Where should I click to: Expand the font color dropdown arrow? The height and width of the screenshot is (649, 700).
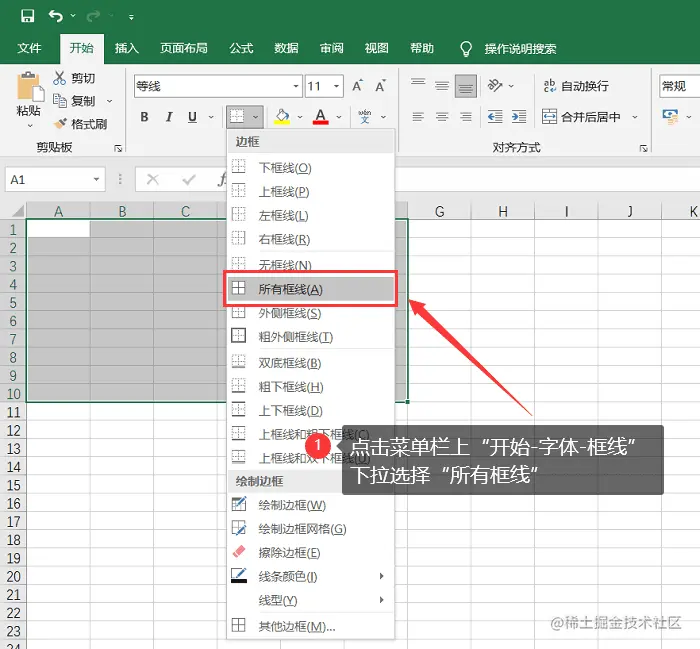point(339,117)
